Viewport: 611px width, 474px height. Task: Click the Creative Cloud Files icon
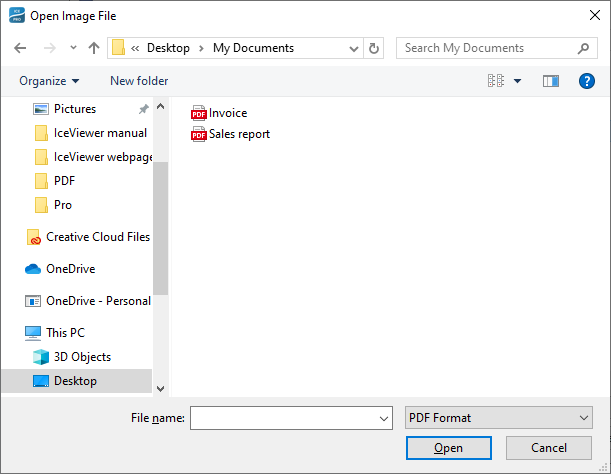[x=35, y=237]
